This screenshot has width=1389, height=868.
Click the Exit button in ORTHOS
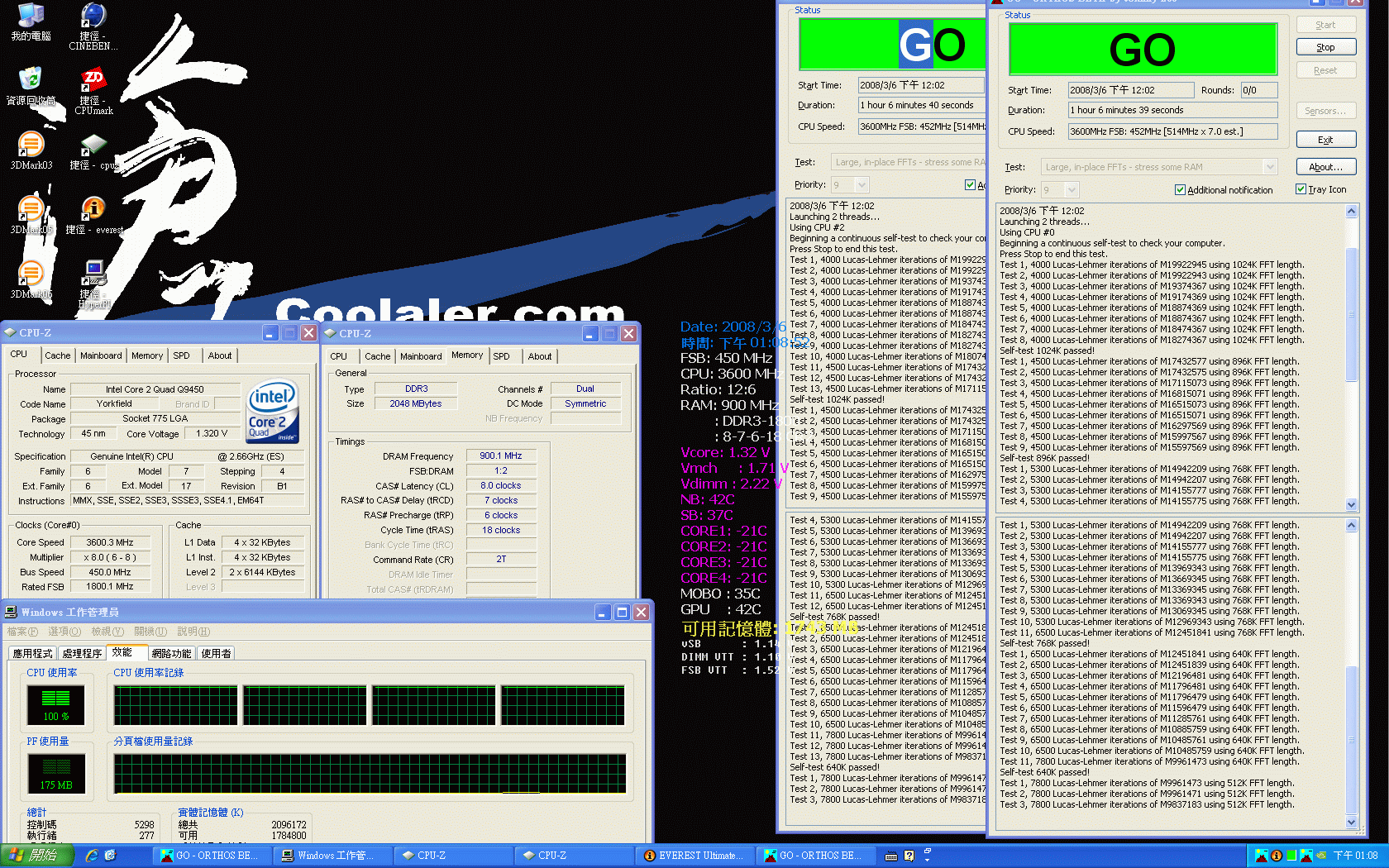coord(1325,140)
